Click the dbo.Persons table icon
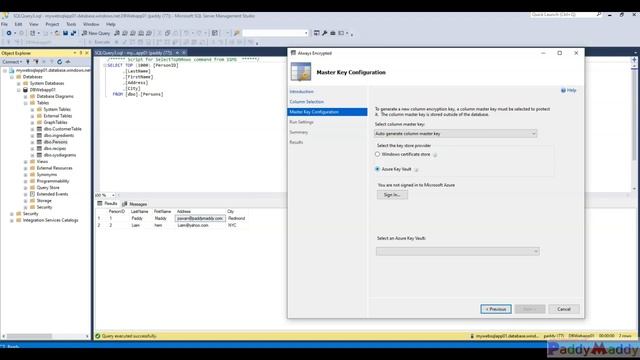Viewport: 640px width, 360px height. pos(39,142)
